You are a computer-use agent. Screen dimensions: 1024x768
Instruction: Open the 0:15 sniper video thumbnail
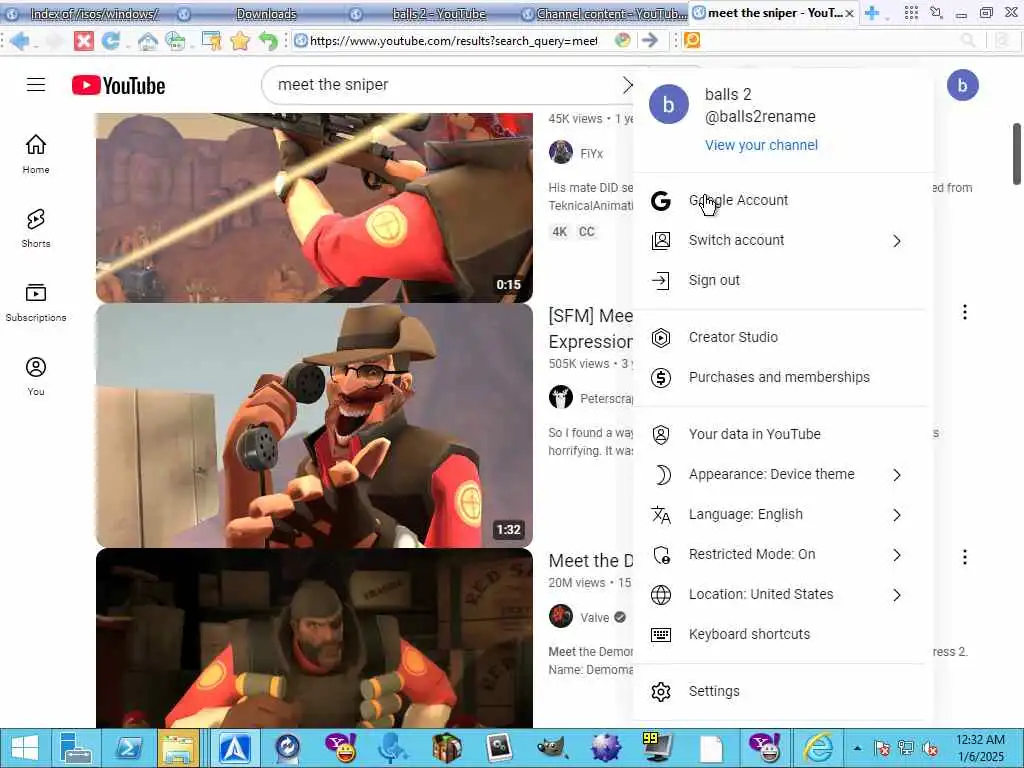[x=314, y=208]
